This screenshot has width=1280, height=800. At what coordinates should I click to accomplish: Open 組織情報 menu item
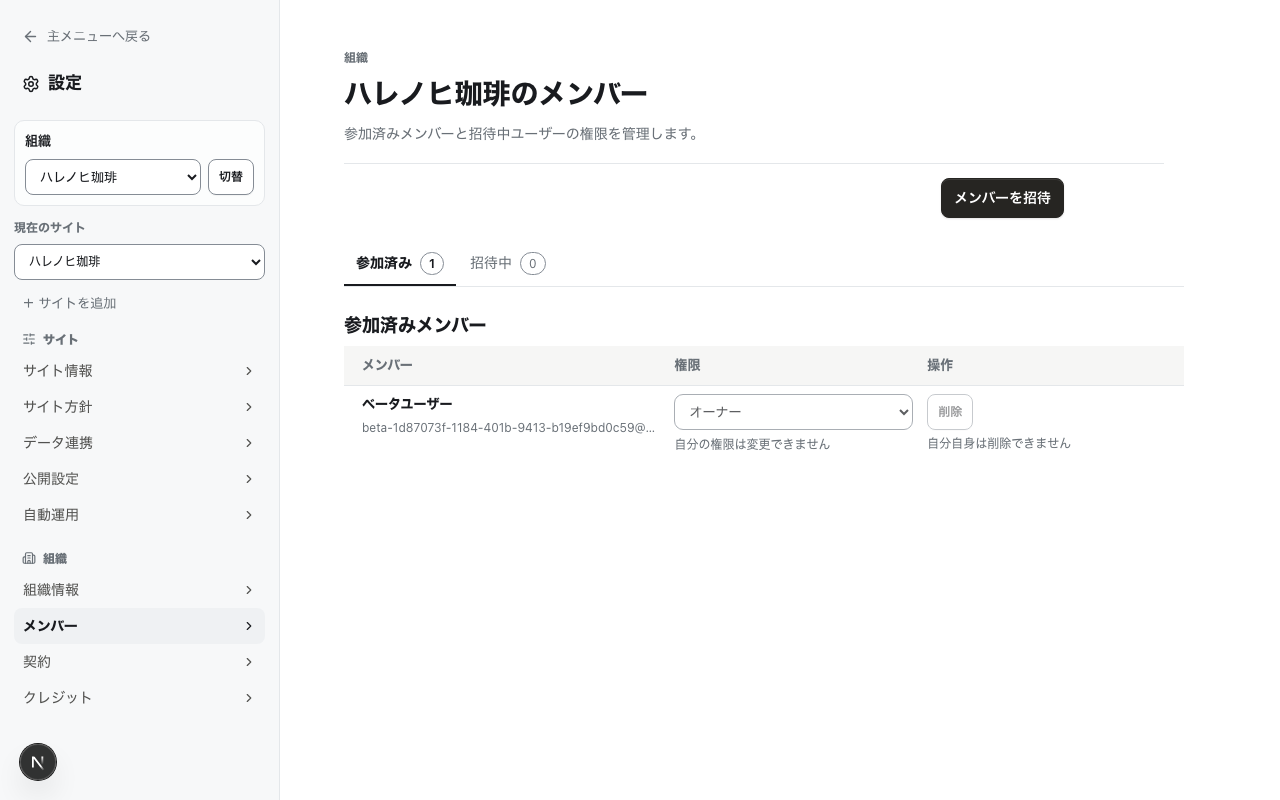click(x=139, y=590)
